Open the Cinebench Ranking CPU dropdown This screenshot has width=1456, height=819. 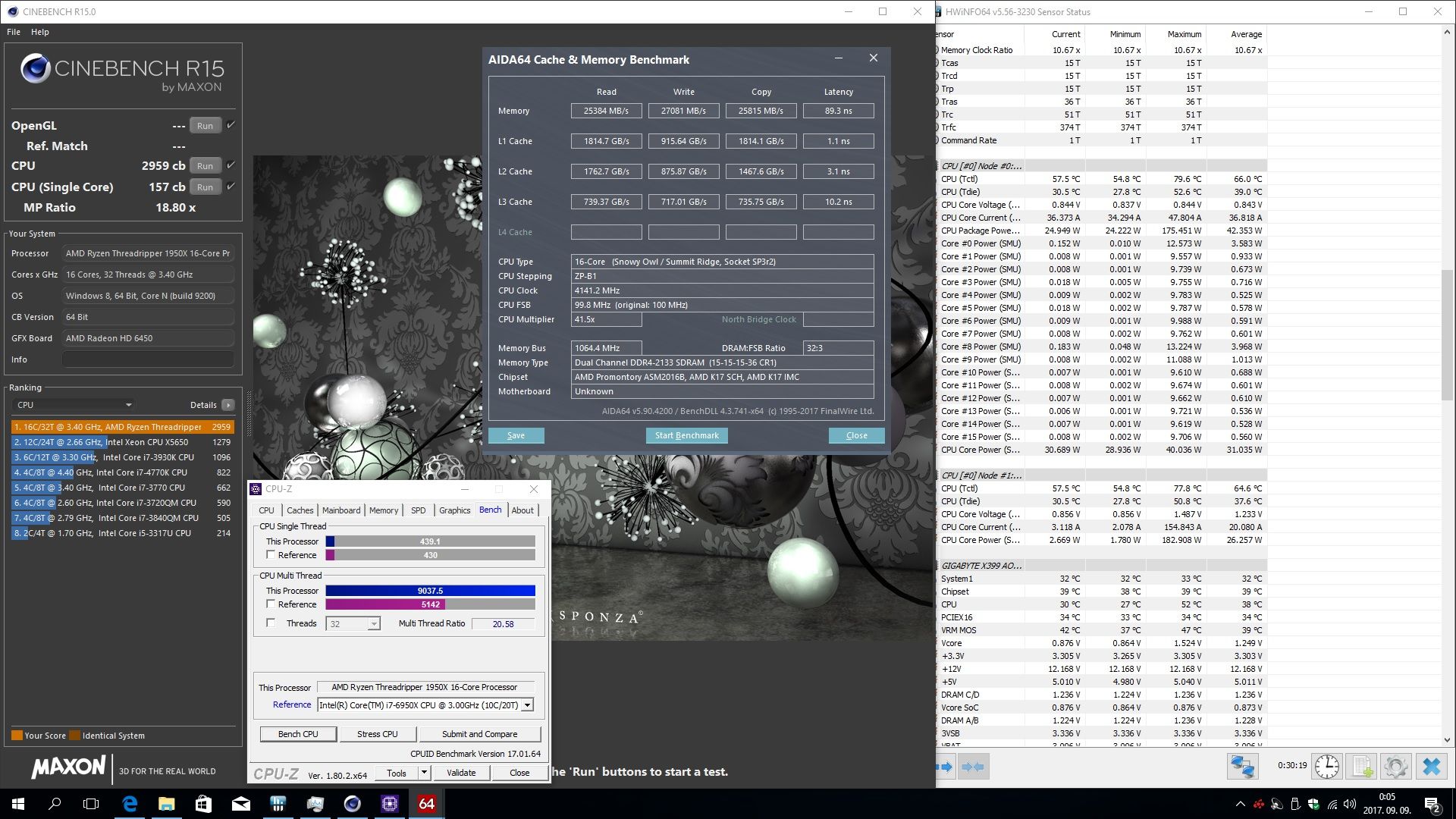tap(74, 405)
